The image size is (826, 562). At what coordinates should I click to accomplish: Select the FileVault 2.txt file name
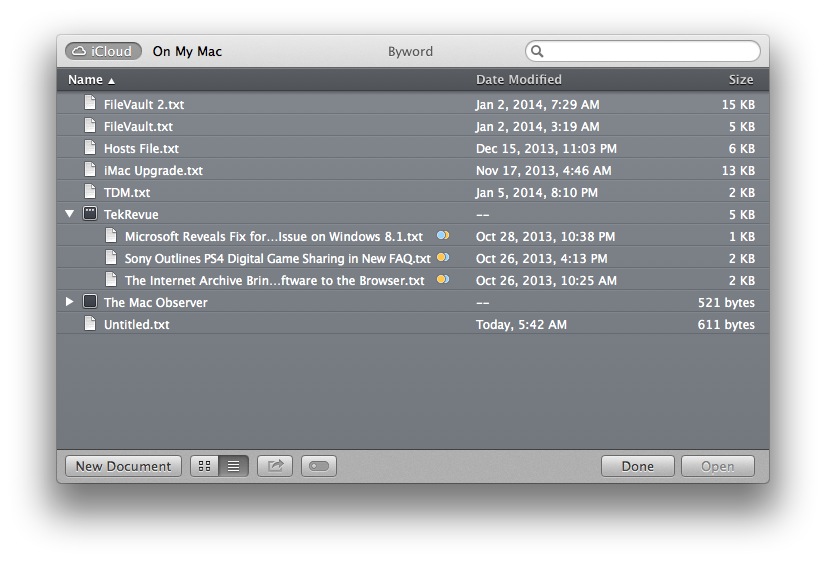click(x=144, y=104)
